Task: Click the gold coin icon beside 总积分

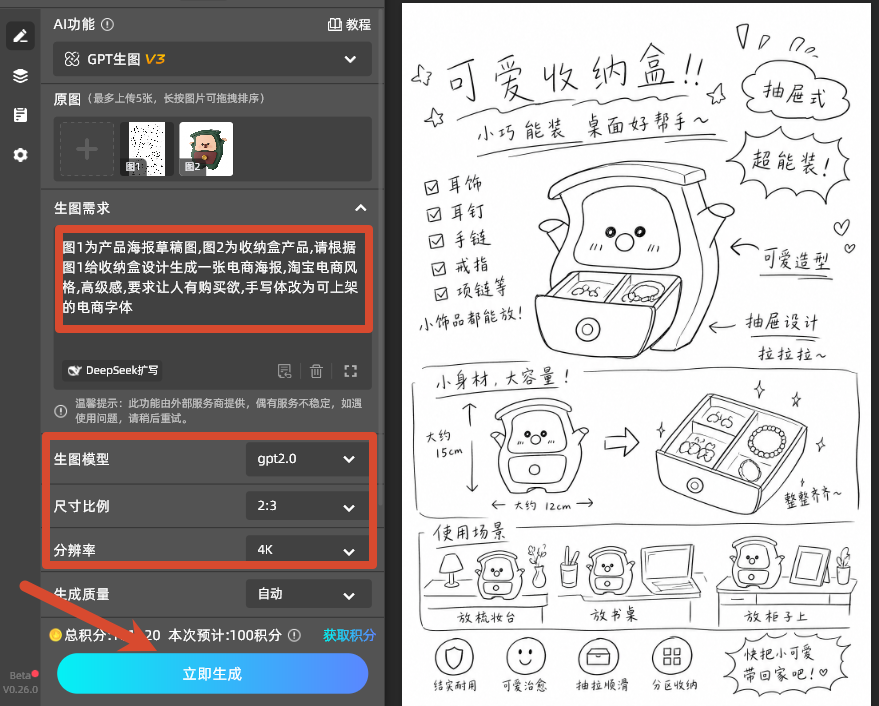Action: coord(55,635)
